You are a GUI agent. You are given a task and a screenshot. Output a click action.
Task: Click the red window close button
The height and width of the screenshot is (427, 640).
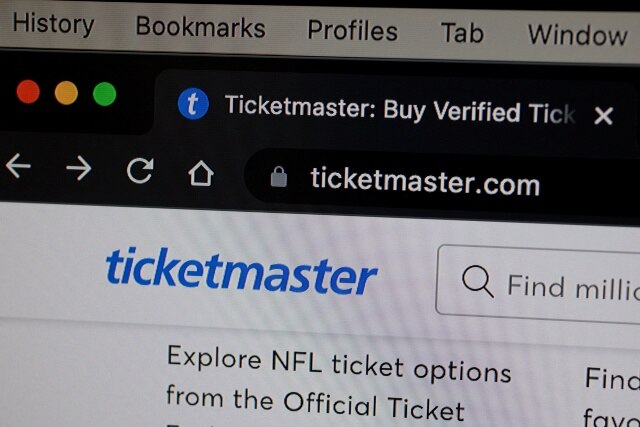coord(28,91)
